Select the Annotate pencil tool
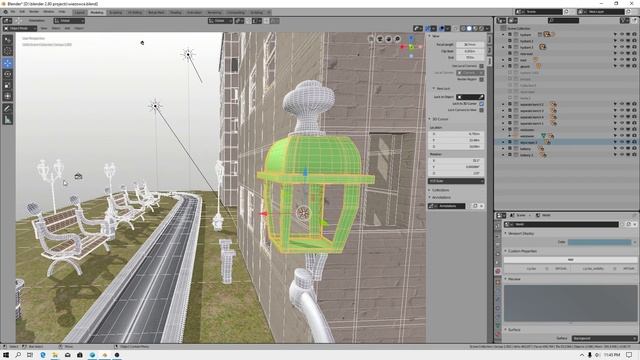The width and height of the screenshot is (640, 360). (x=8, y=109)
